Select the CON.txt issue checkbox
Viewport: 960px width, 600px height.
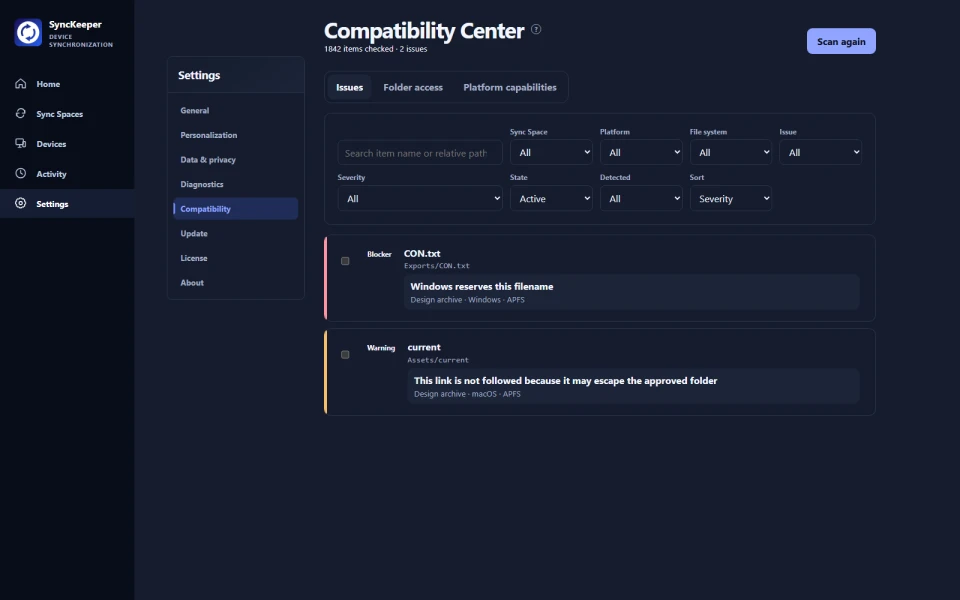(345, 261)
